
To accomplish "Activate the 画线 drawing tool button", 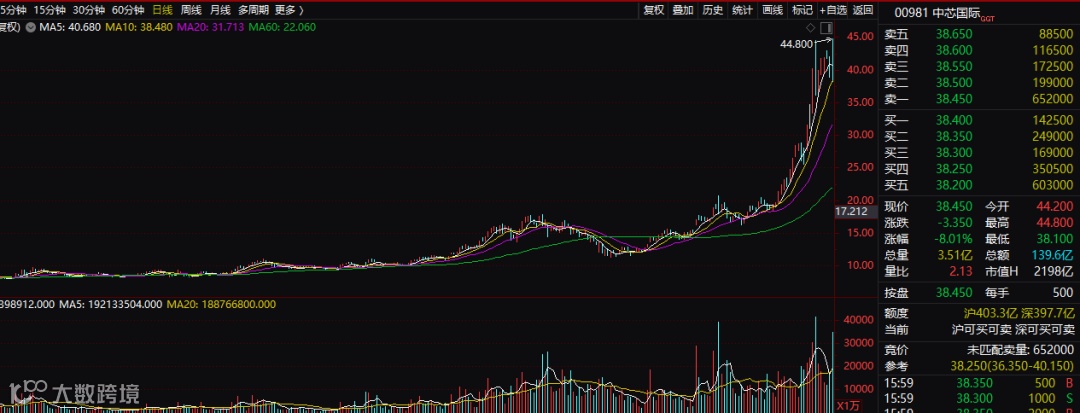I will tap(773, 10).
